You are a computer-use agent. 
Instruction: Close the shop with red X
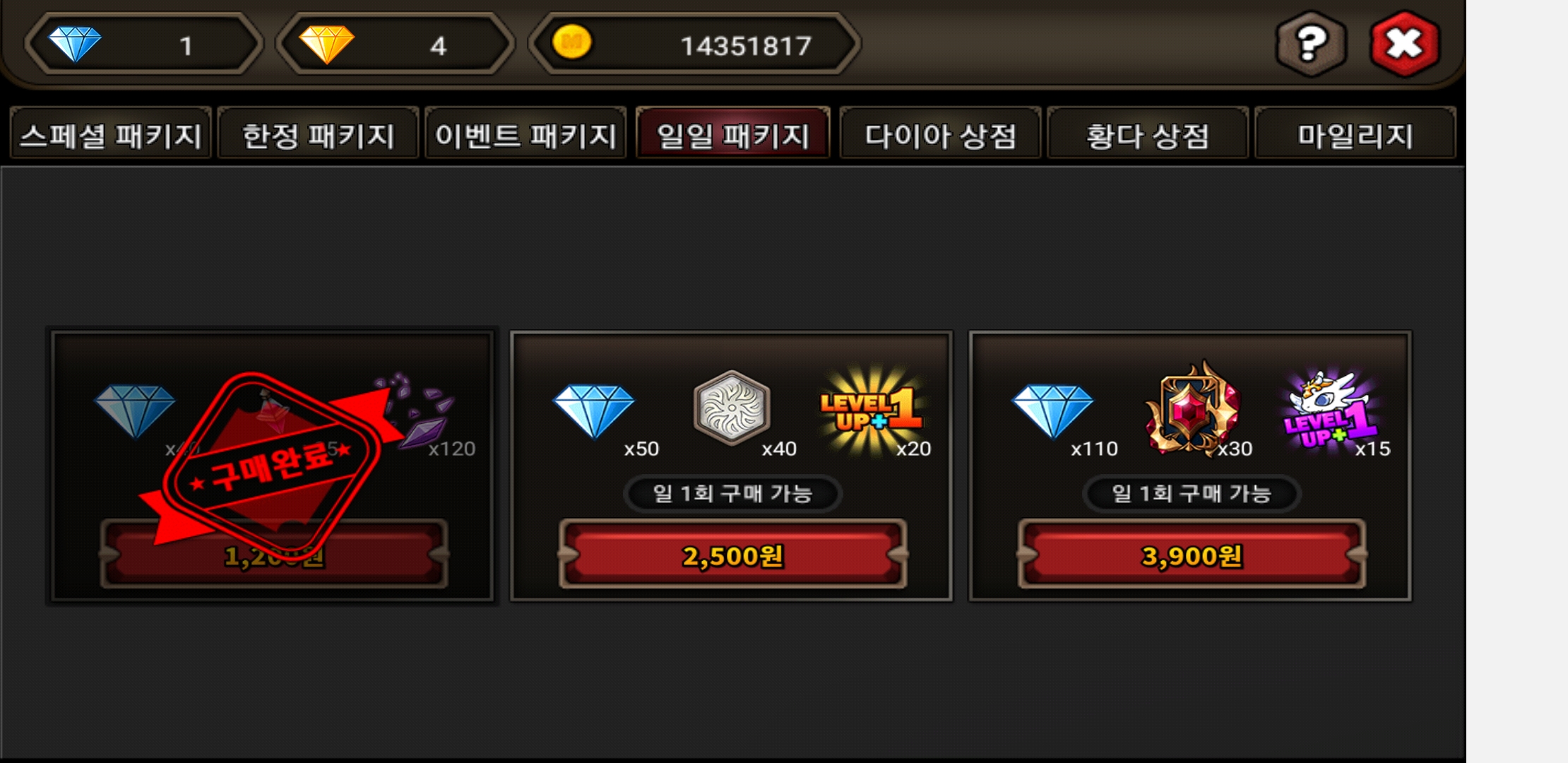pyautogui.click(x=1404, y=44)
